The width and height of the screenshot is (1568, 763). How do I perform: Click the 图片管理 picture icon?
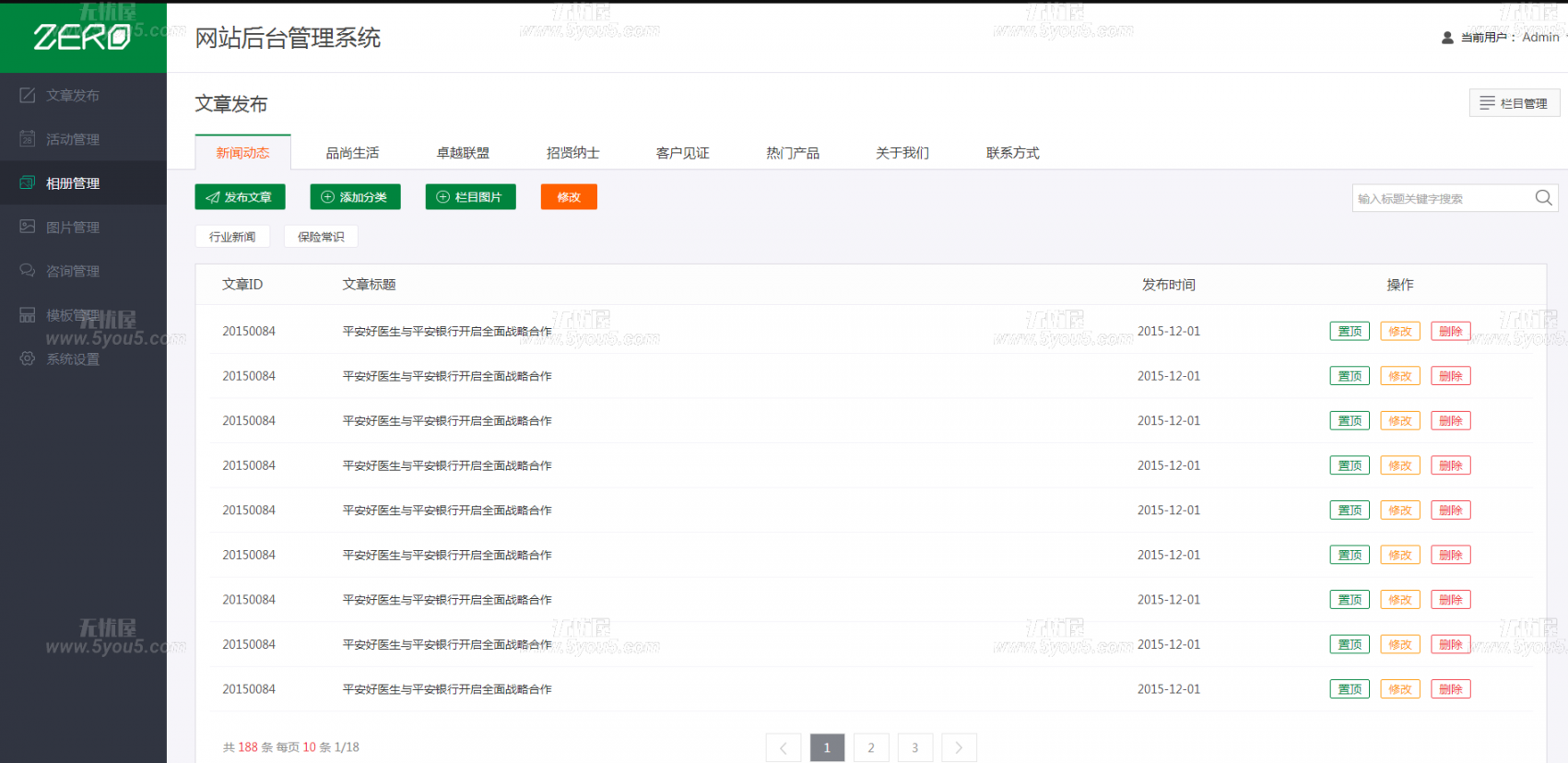point(28,227)
